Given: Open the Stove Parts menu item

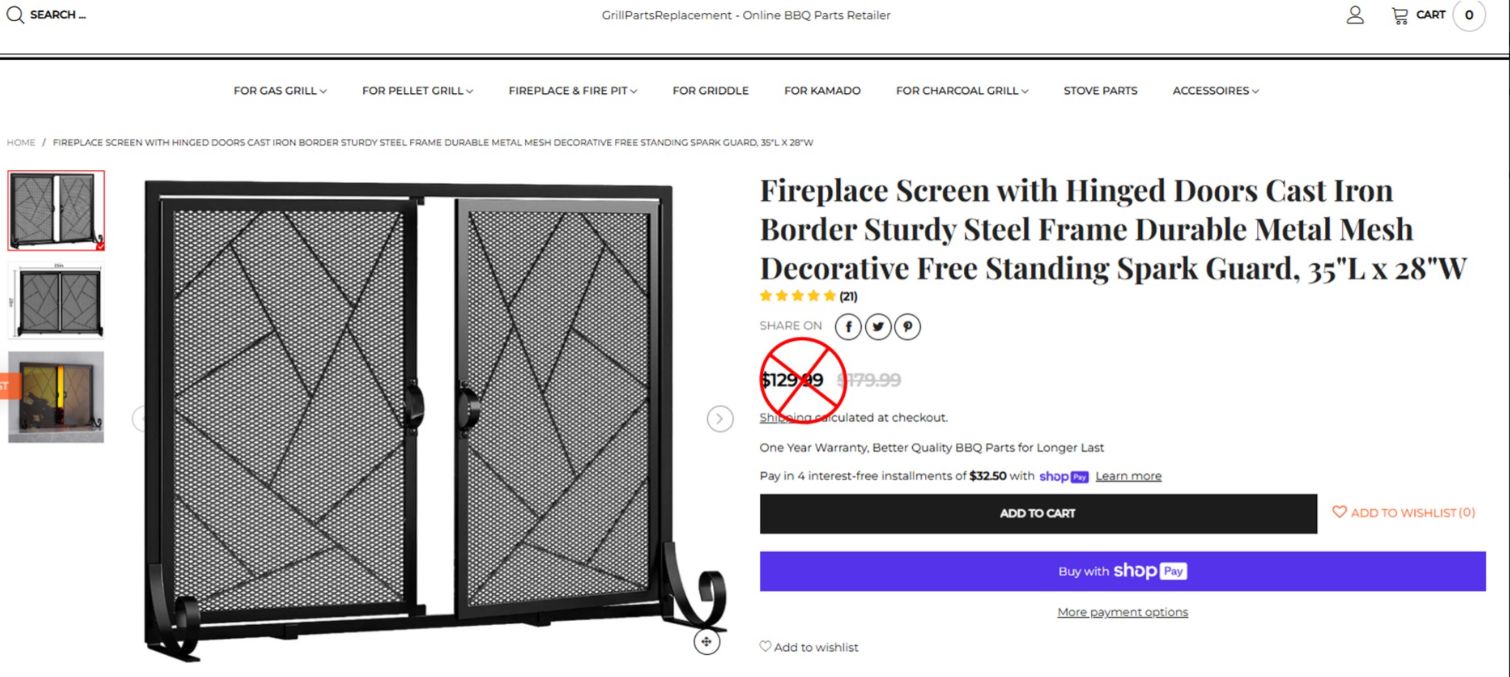Looking at the screenshot, I should pyautogui.click(x=1100, y=91).
